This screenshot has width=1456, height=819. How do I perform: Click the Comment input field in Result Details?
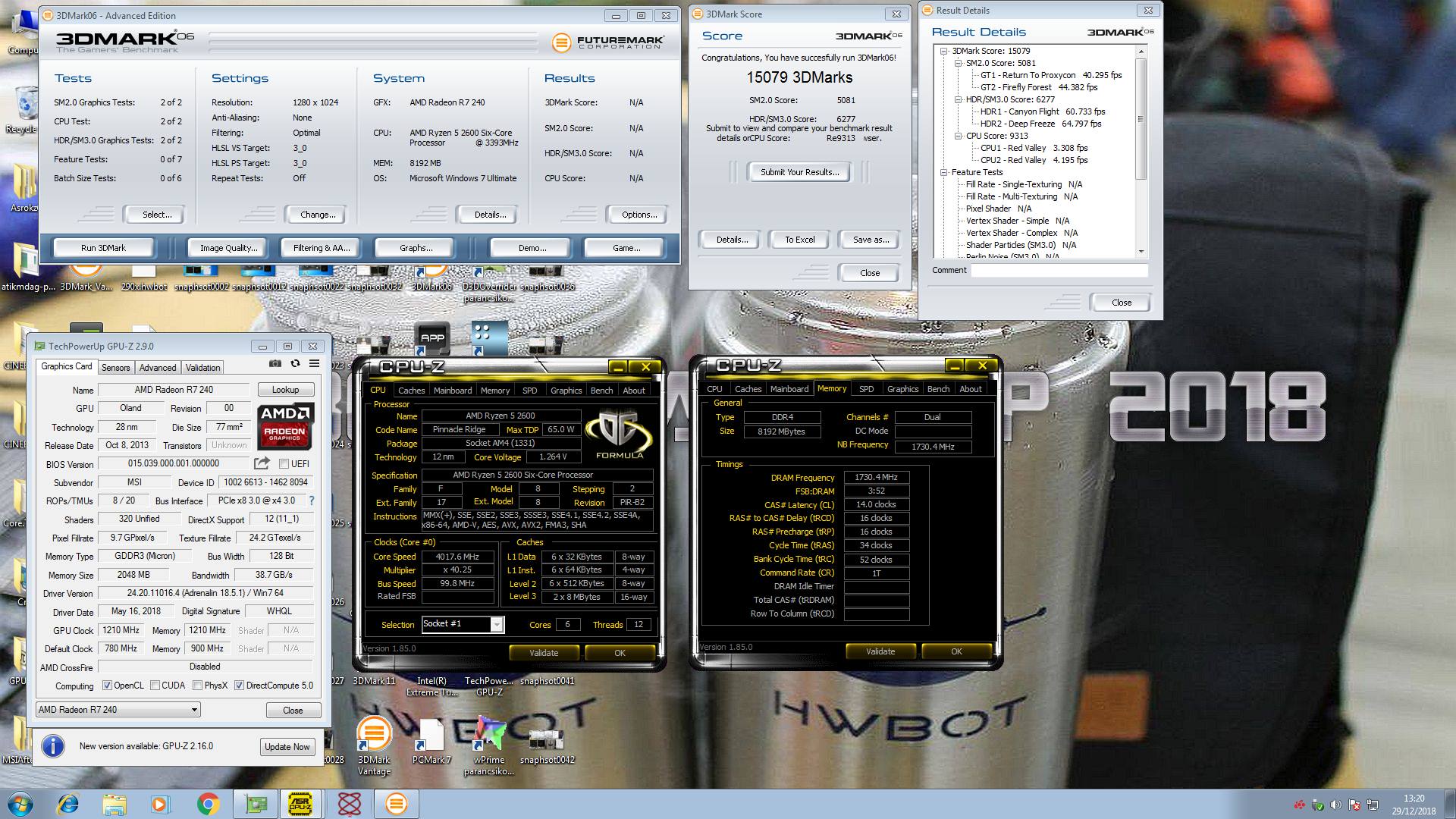[x=1059, y=271]
